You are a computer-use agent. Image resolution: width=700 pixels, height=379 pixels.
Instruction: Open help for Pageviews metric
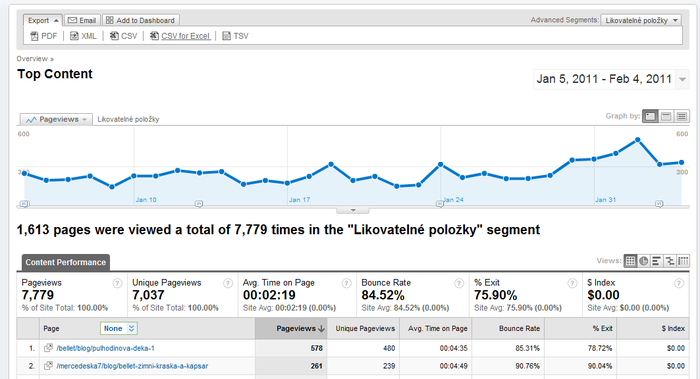[117, 283]
